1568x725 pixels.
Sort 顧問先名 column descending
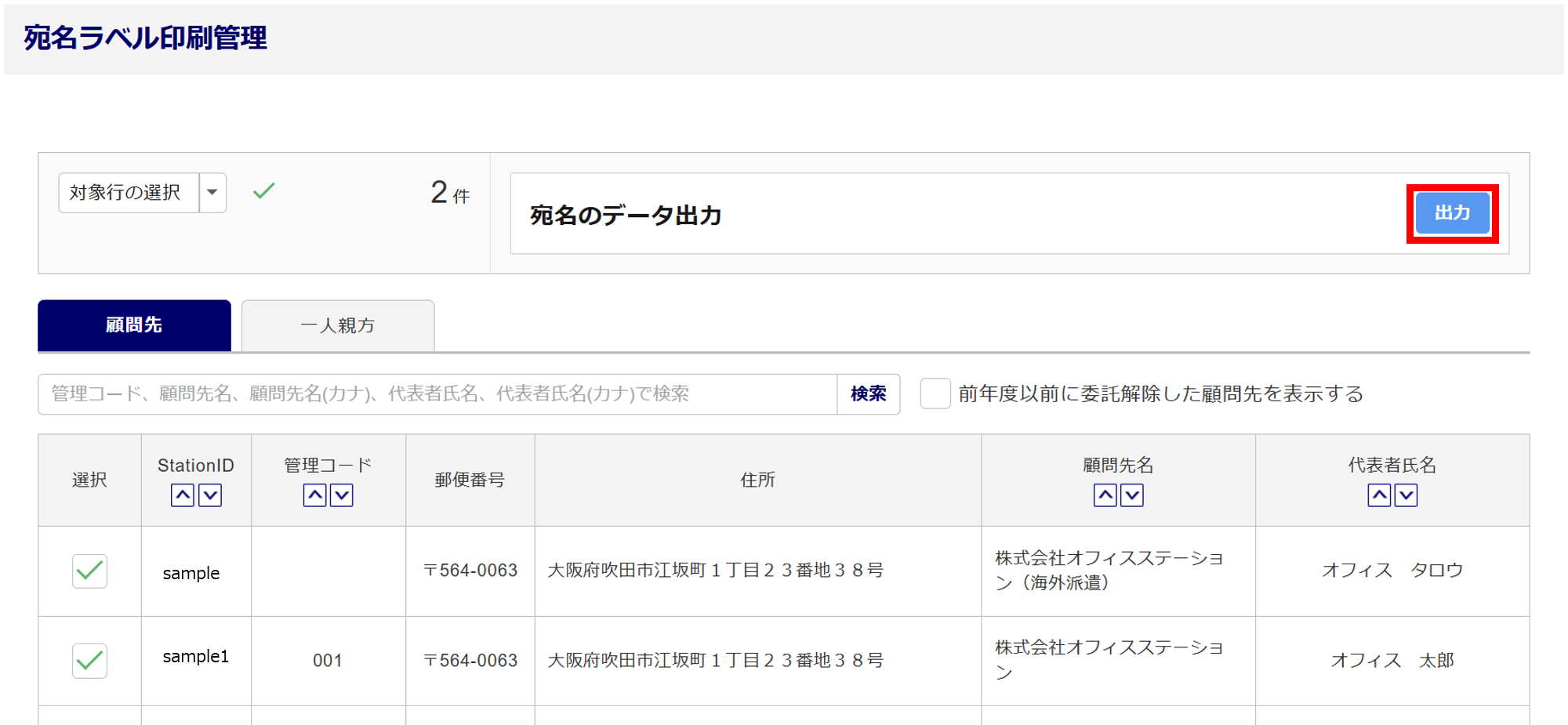point(1132,495)
